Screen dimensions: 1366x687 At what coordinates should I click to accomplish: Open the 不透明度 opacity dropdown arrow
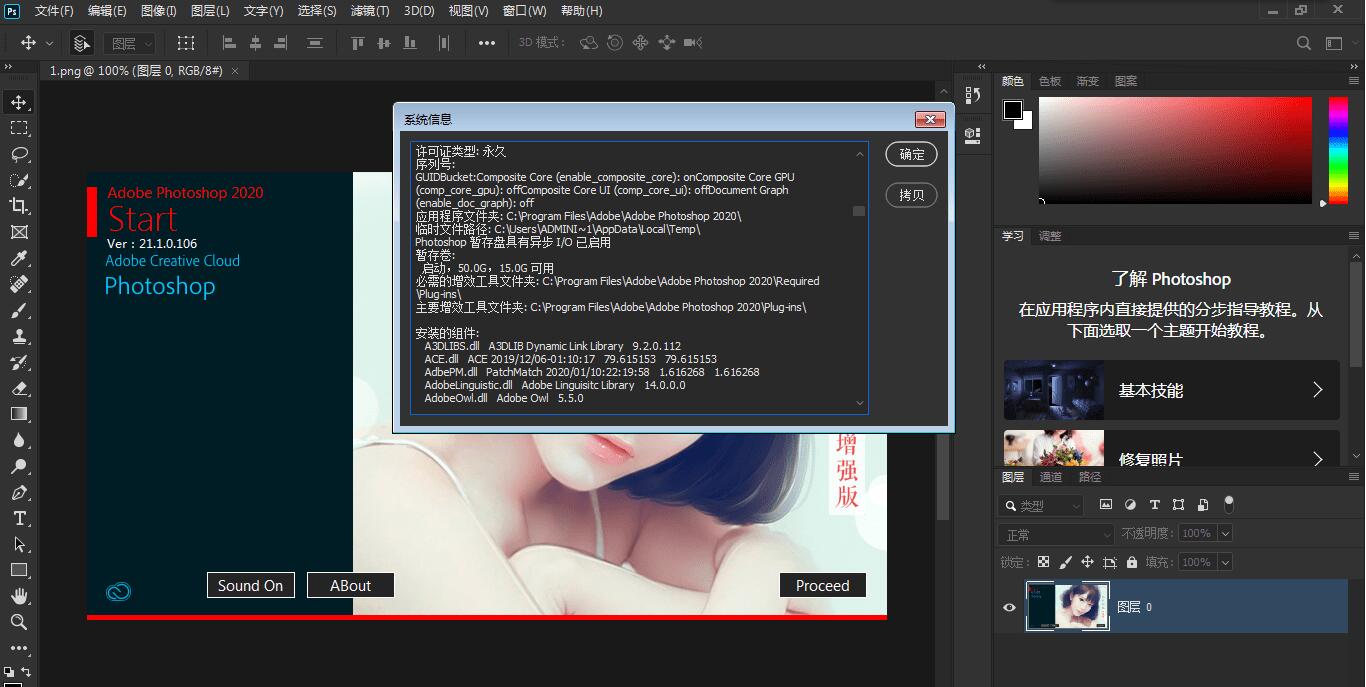(1225, 534)
